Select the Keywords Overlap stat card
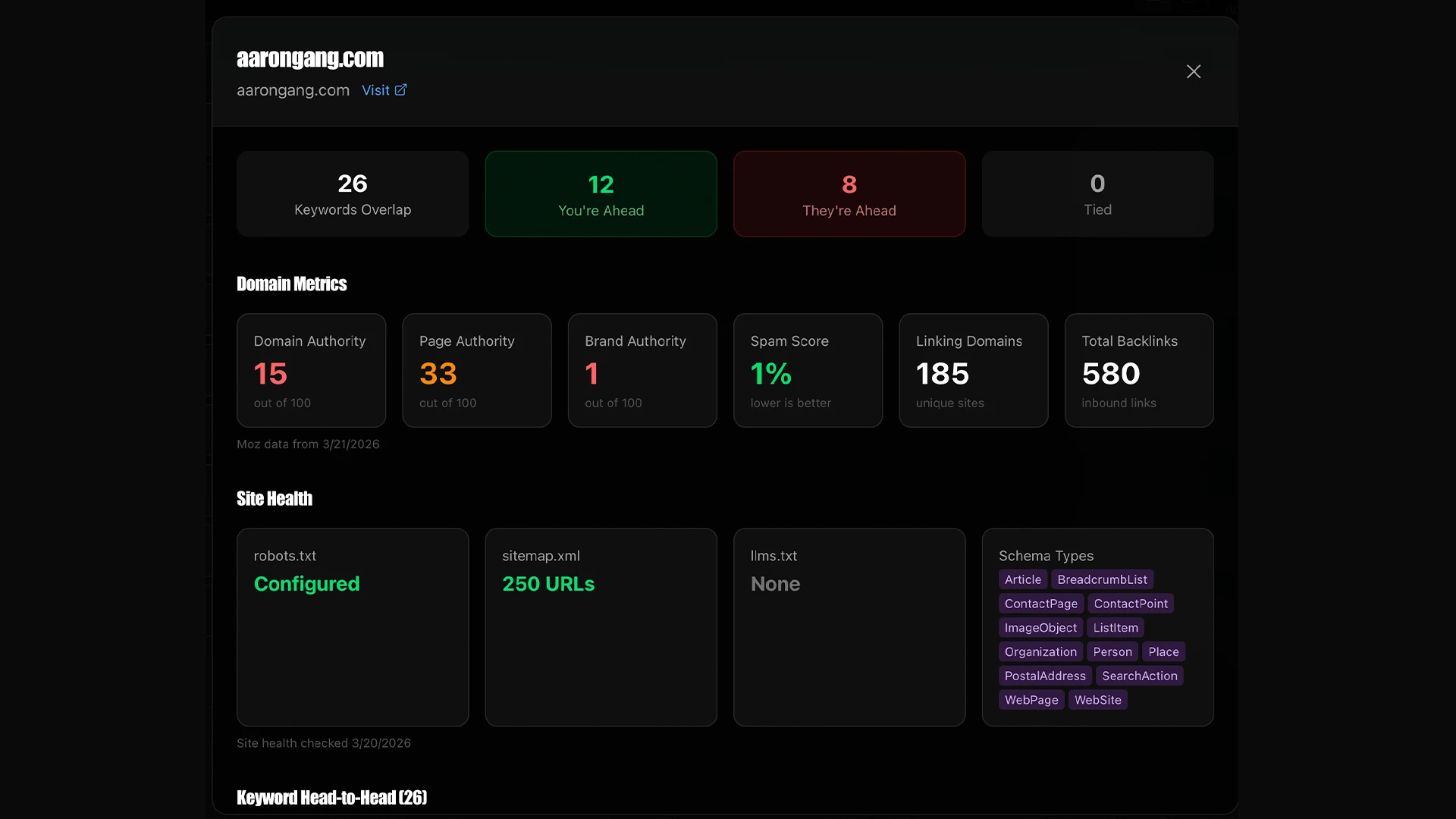 click(352, 193)
